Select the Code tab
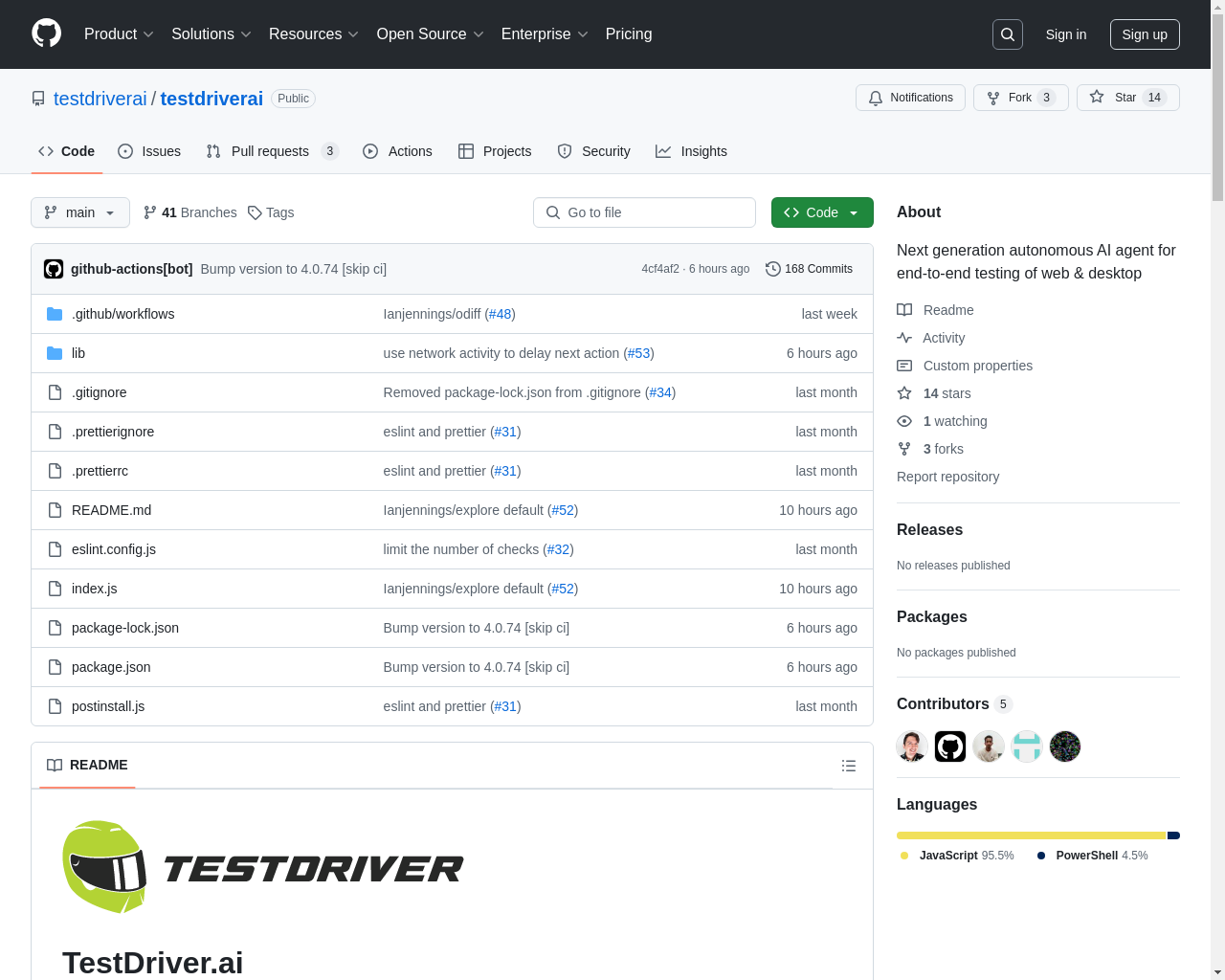Screen dimensions: 1225x980 tap(67, 151)
